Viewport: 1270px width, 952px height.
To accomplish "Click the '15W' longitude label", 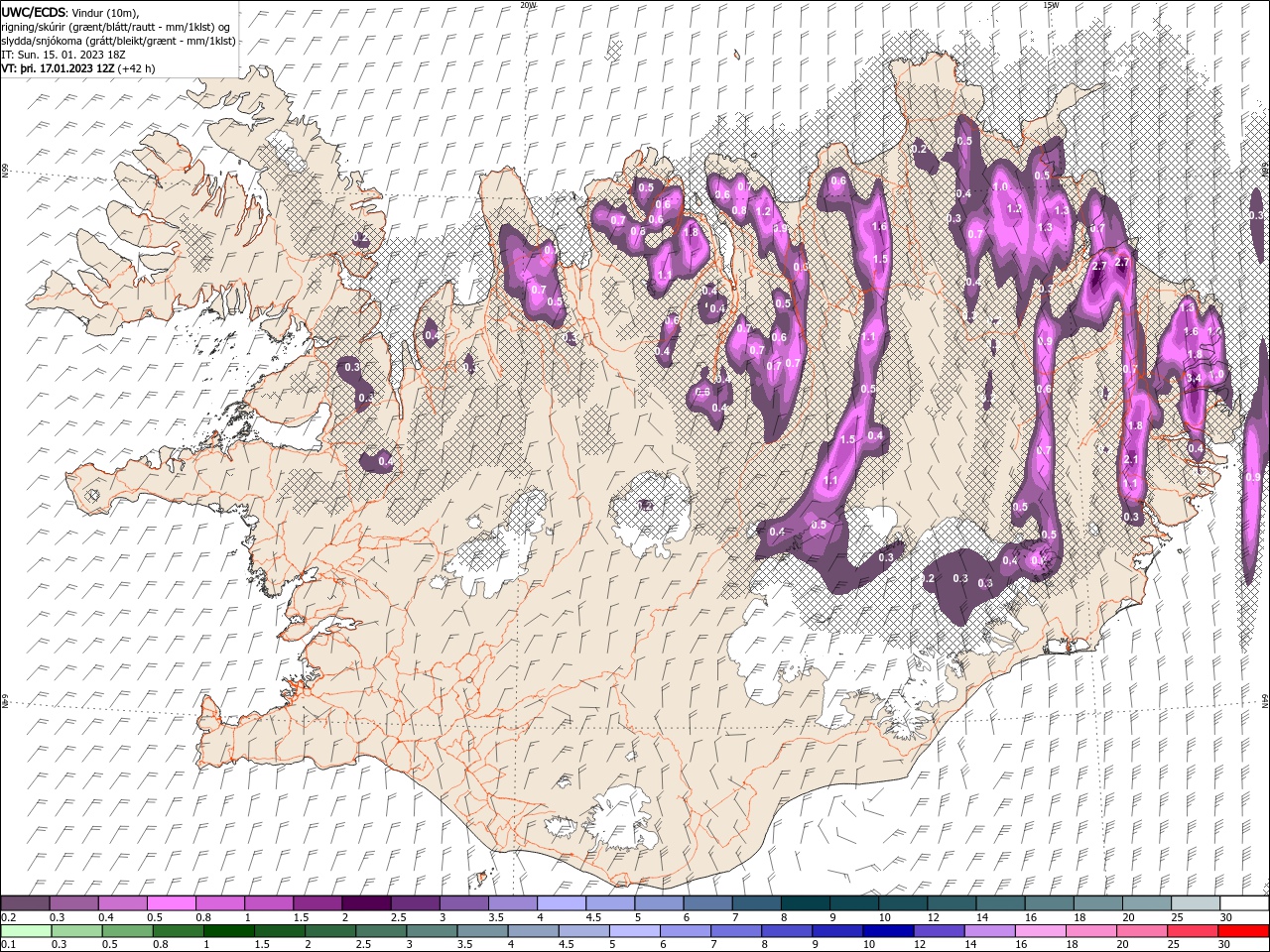I will [1050, 5].
